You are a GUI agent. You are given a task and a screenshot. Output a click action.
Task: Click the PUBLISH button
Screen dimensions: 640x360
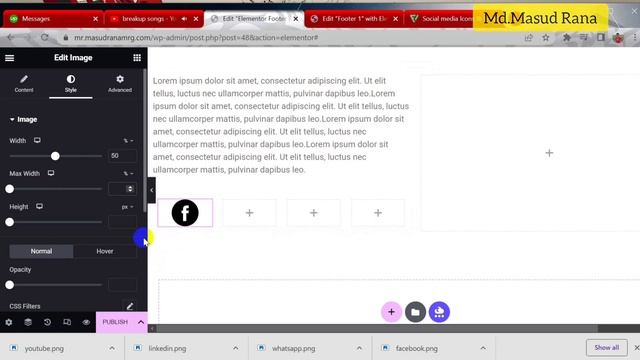[115, 322]
